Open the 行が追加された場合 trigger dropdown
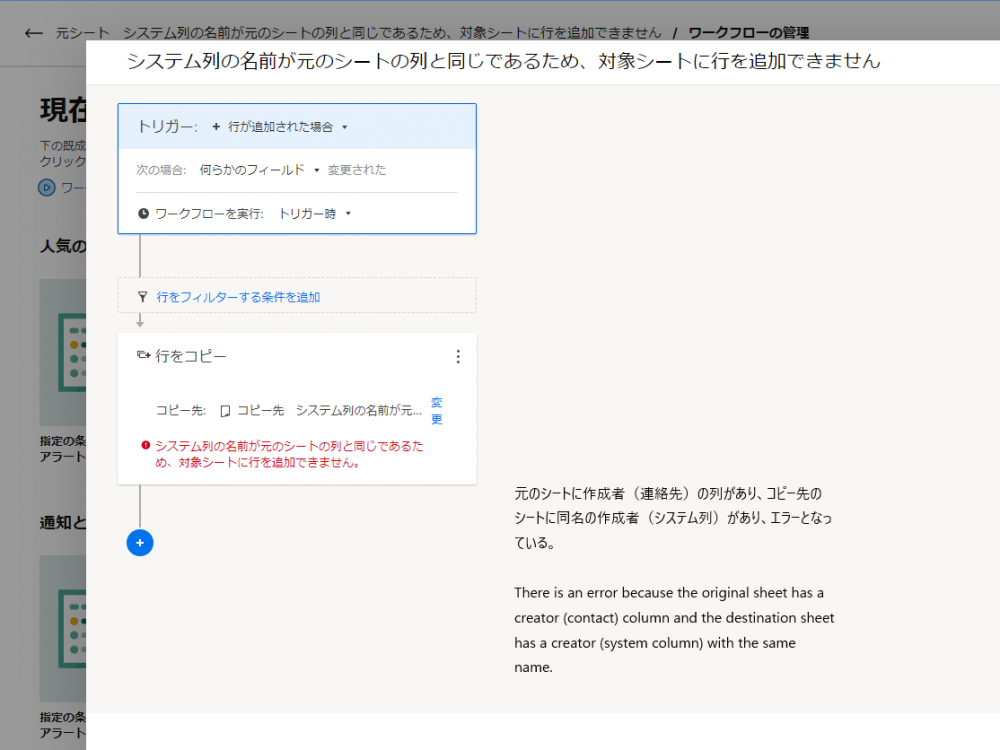The height and width of the screenshot is (750, 1000). tap(288, 127)
